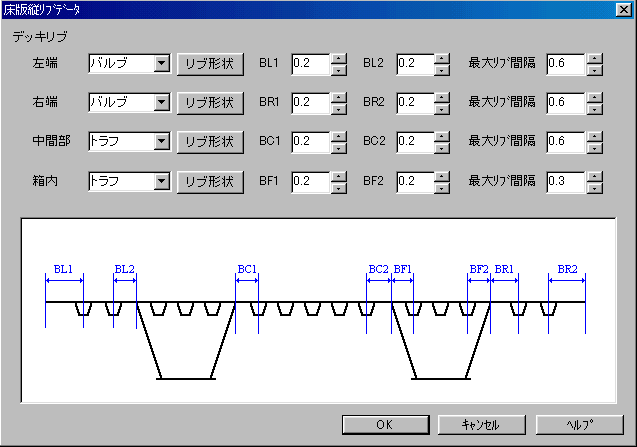Open the 箱内 rib type dropdown

162,181
